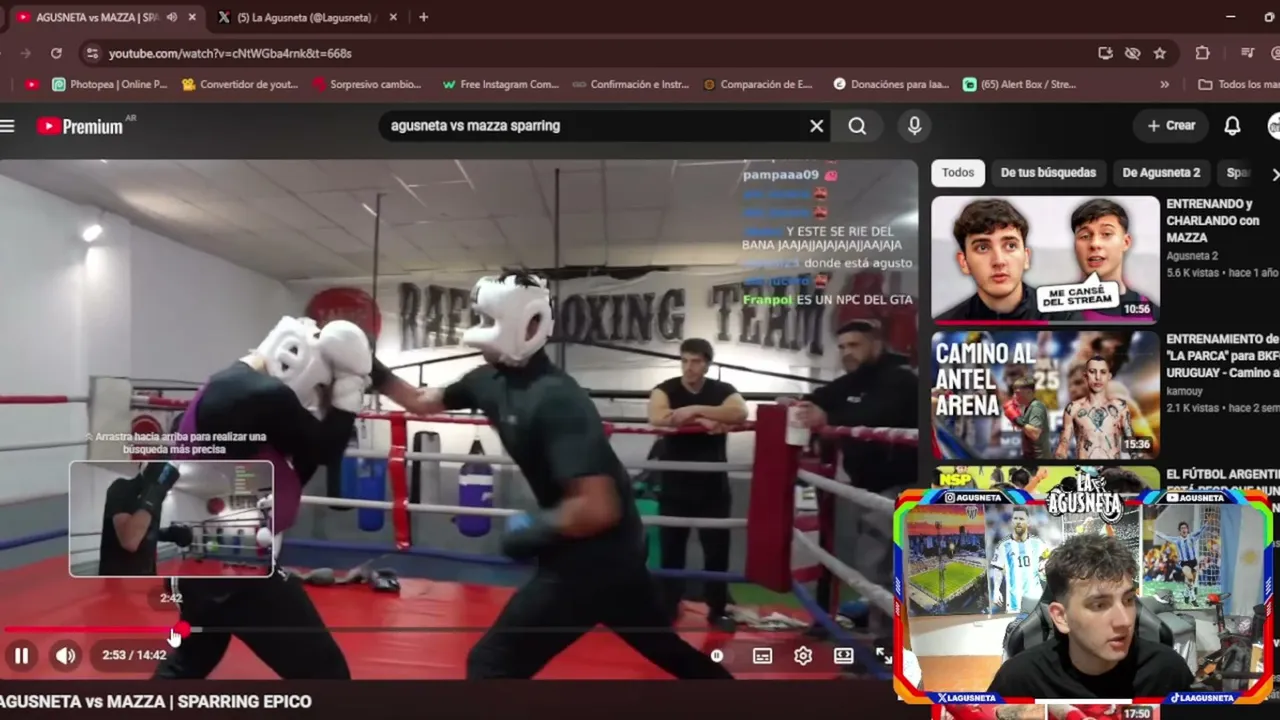Open a new browser tab
1280x720 pixels.
point(423,17)
